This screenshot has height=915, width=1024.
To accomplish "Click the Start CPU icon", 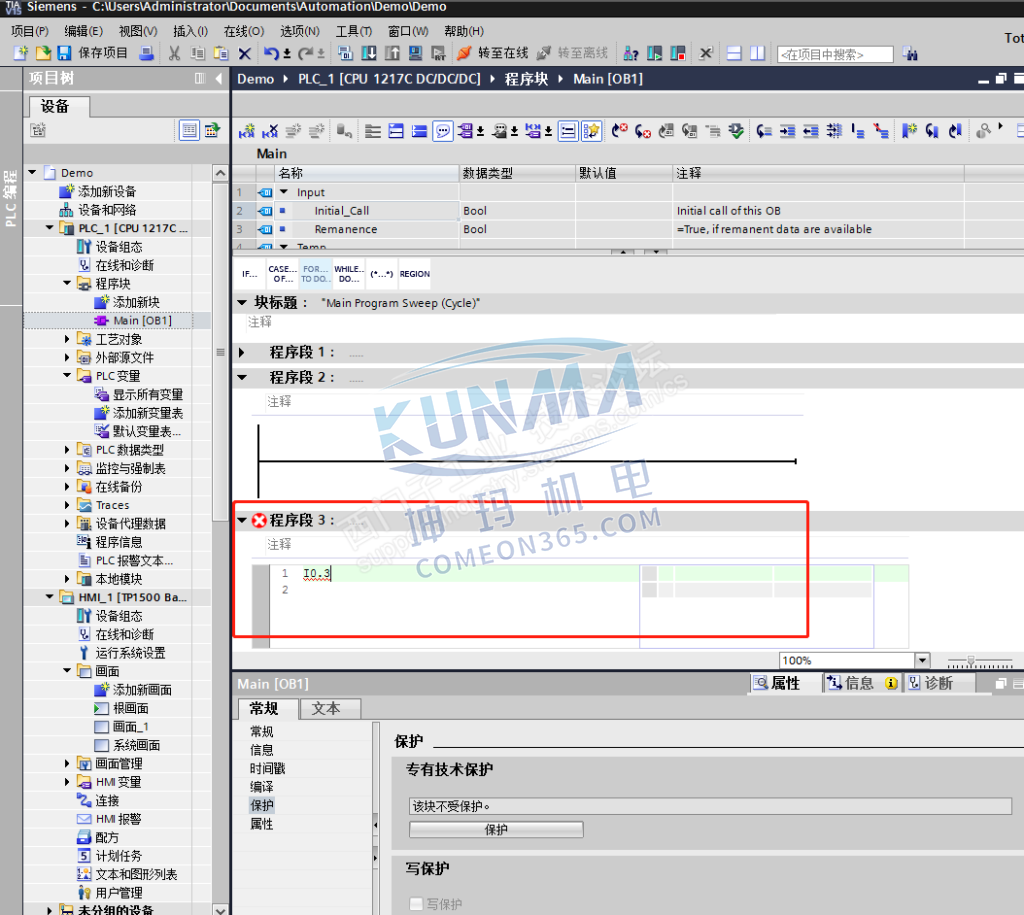I will pyautogui.click(x=654, y=53).
